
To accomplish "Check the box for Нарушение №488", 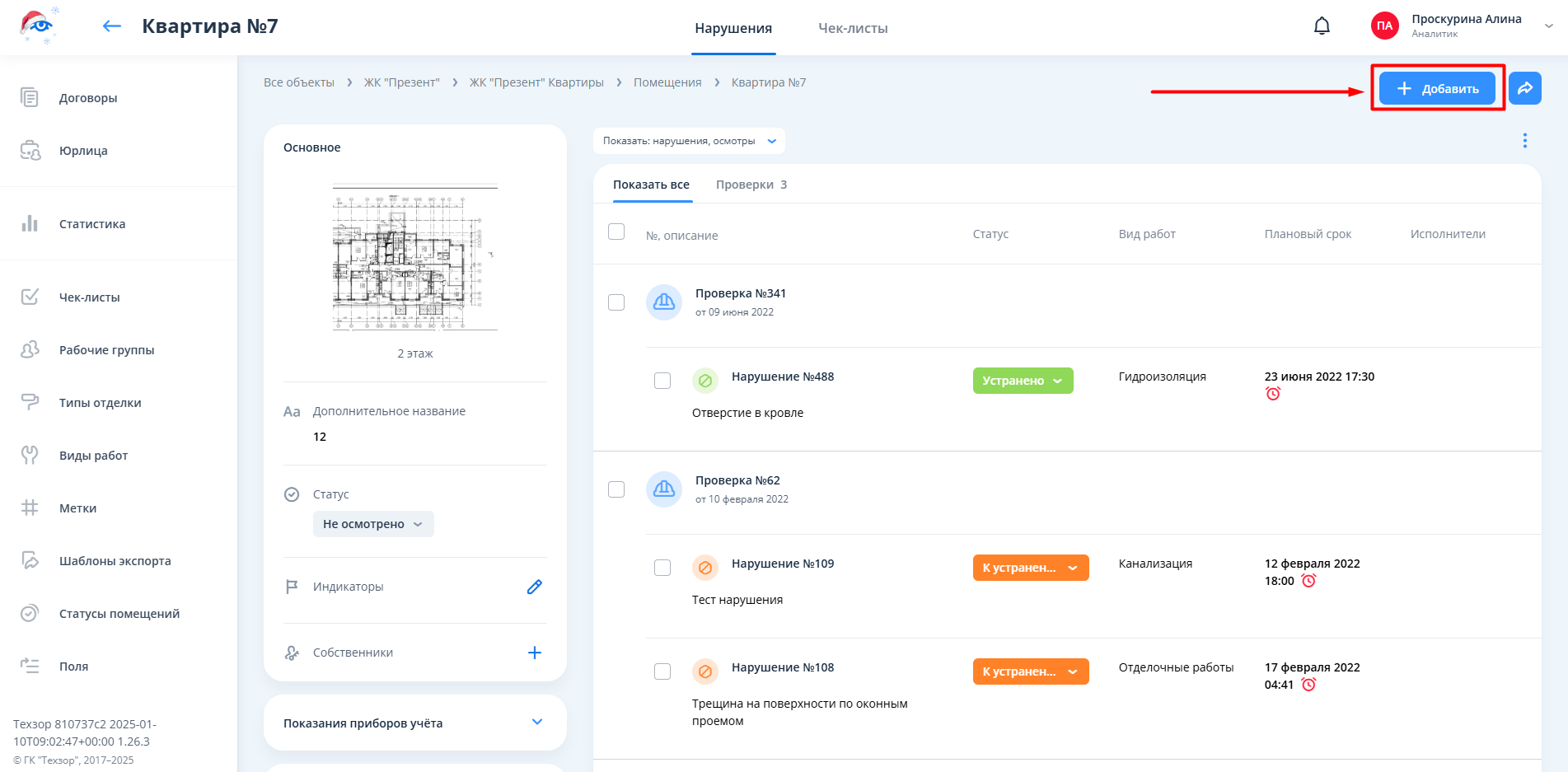I will point(662,381).
